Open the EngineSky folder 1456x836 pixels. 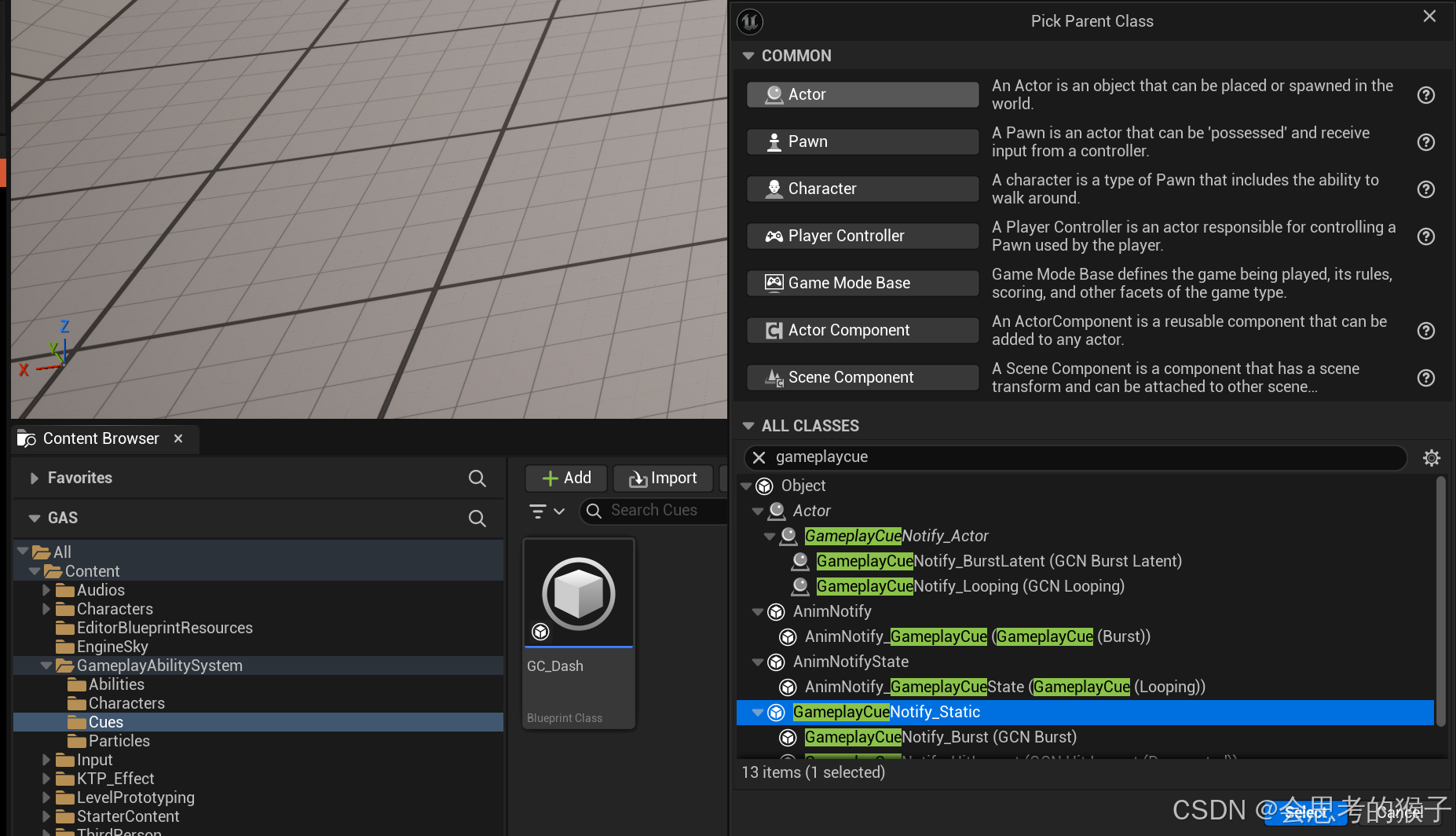pyautogui.click(x=112, y=647)
